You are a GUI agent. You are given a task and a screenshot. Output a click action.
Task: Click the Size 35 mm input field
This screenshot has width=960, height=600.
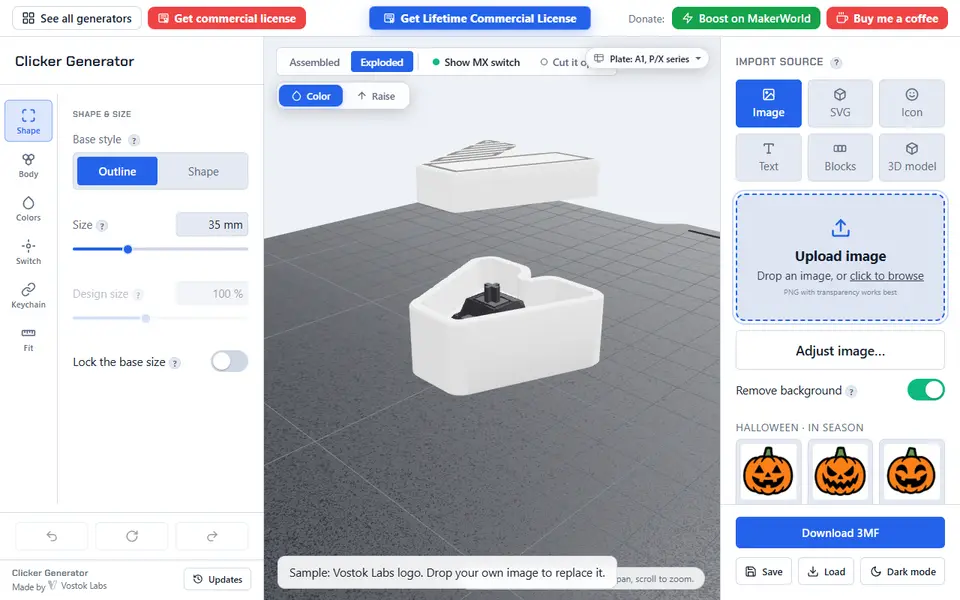212,225
